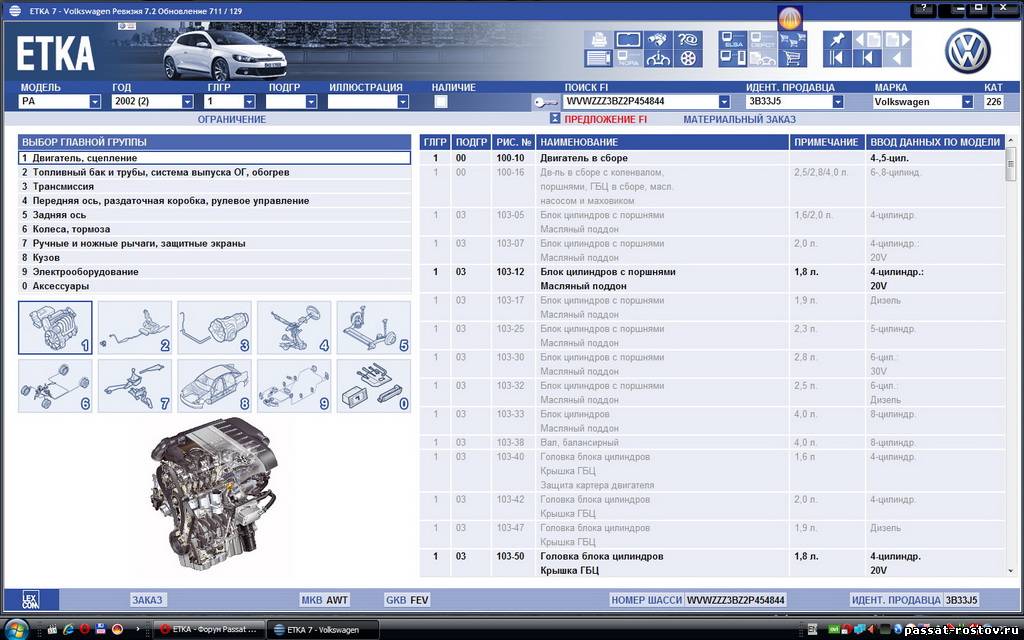Click the pushpin icon

(x=836, y=40)
